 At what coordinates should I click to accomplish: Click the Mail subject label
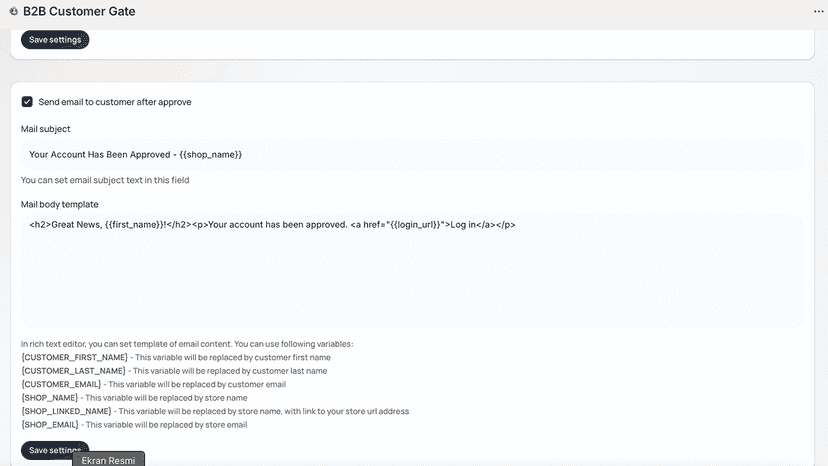tap(45, 129)
